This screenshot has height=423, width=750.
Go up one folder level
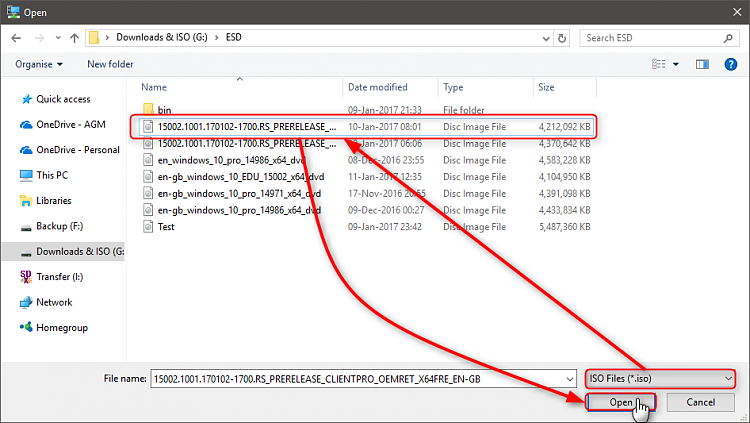point(74,38)
